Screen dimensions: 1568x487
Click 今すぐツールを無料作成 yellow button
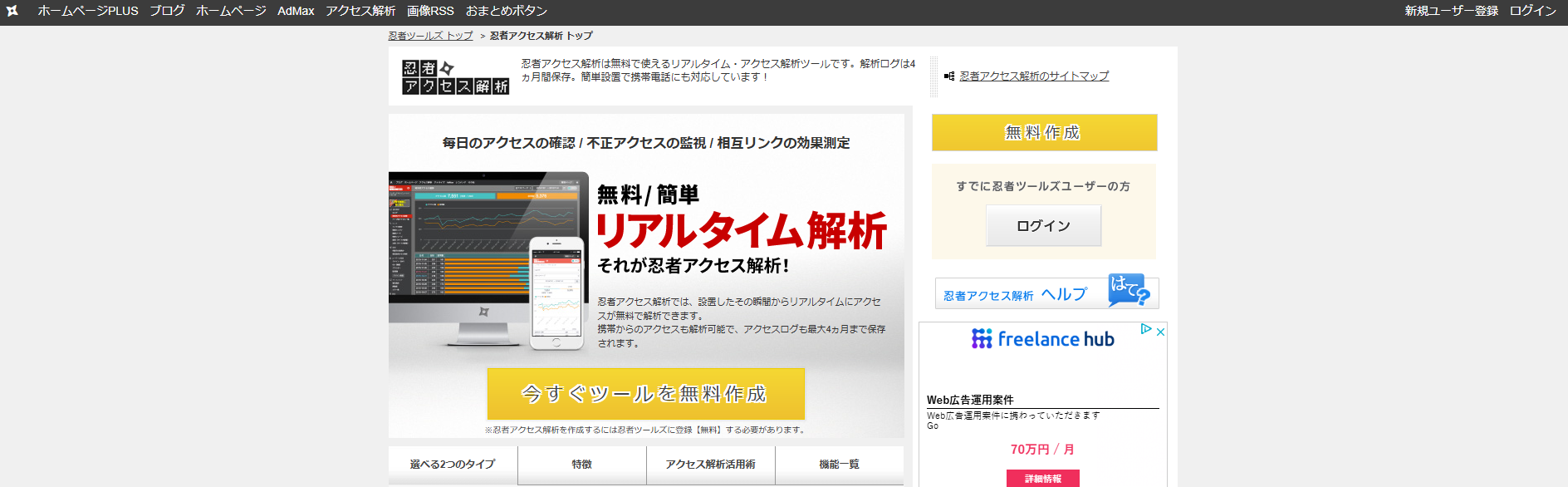(645, 394)
